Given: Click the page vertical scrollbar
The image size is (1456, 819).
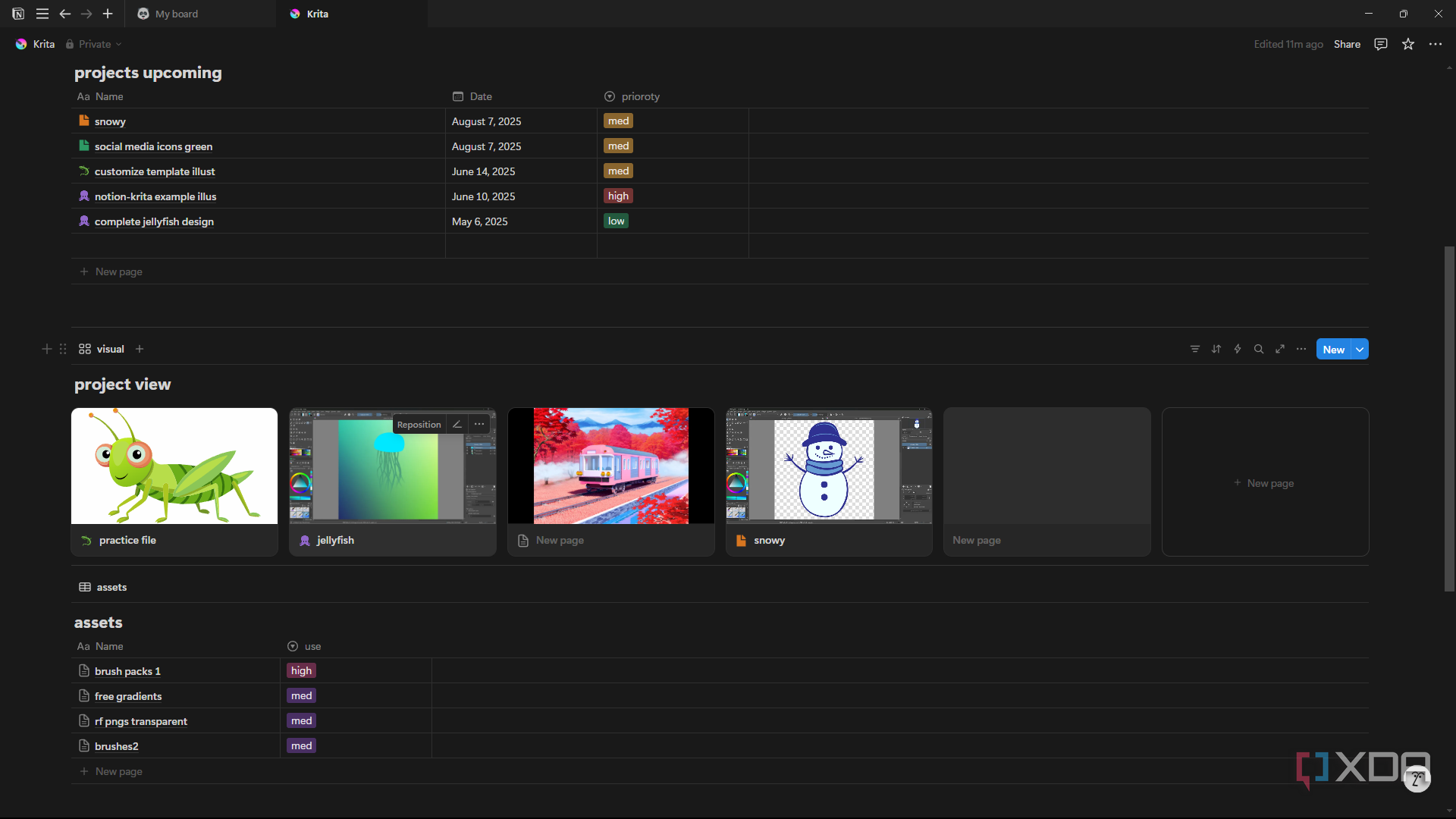Looking at the screenshot, I should pos(1449,418).
